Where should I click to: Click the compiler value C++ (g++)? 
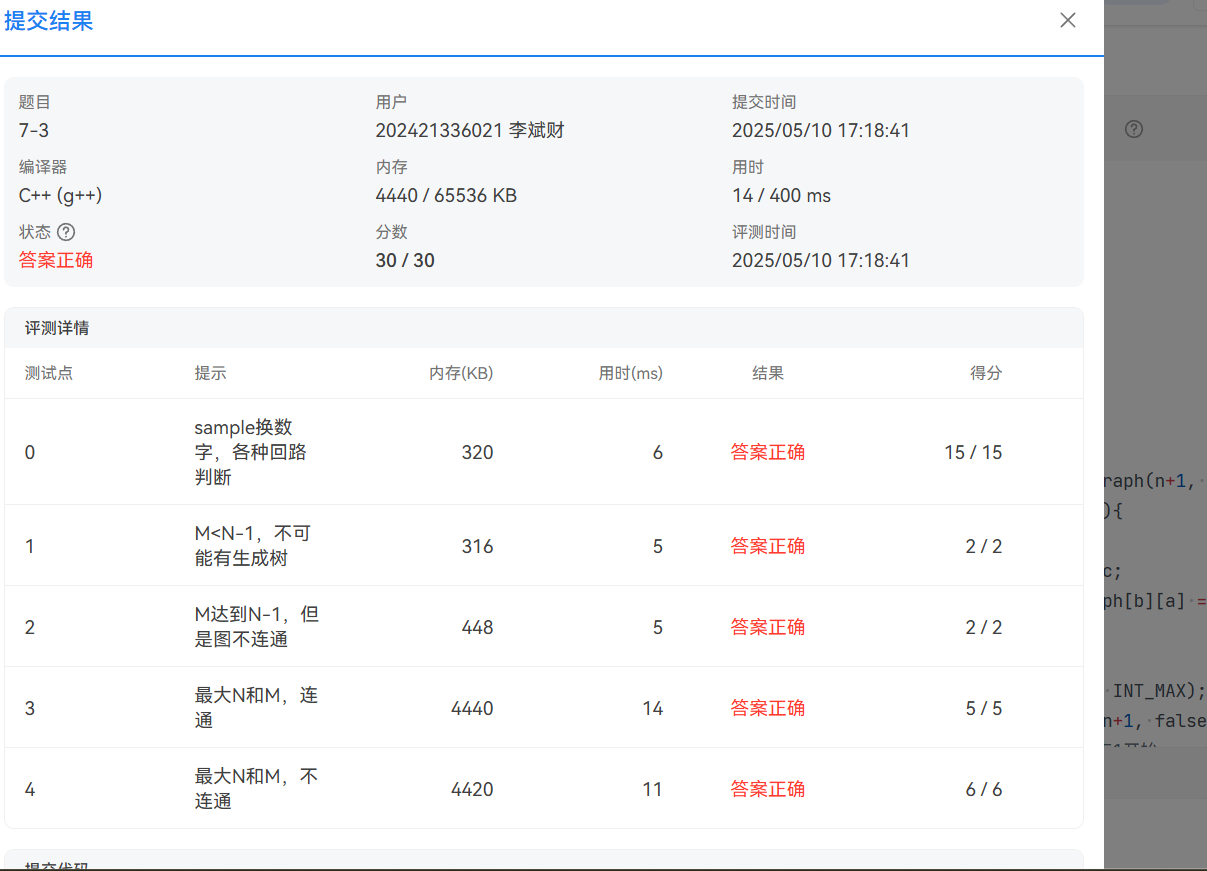[60, 196]
